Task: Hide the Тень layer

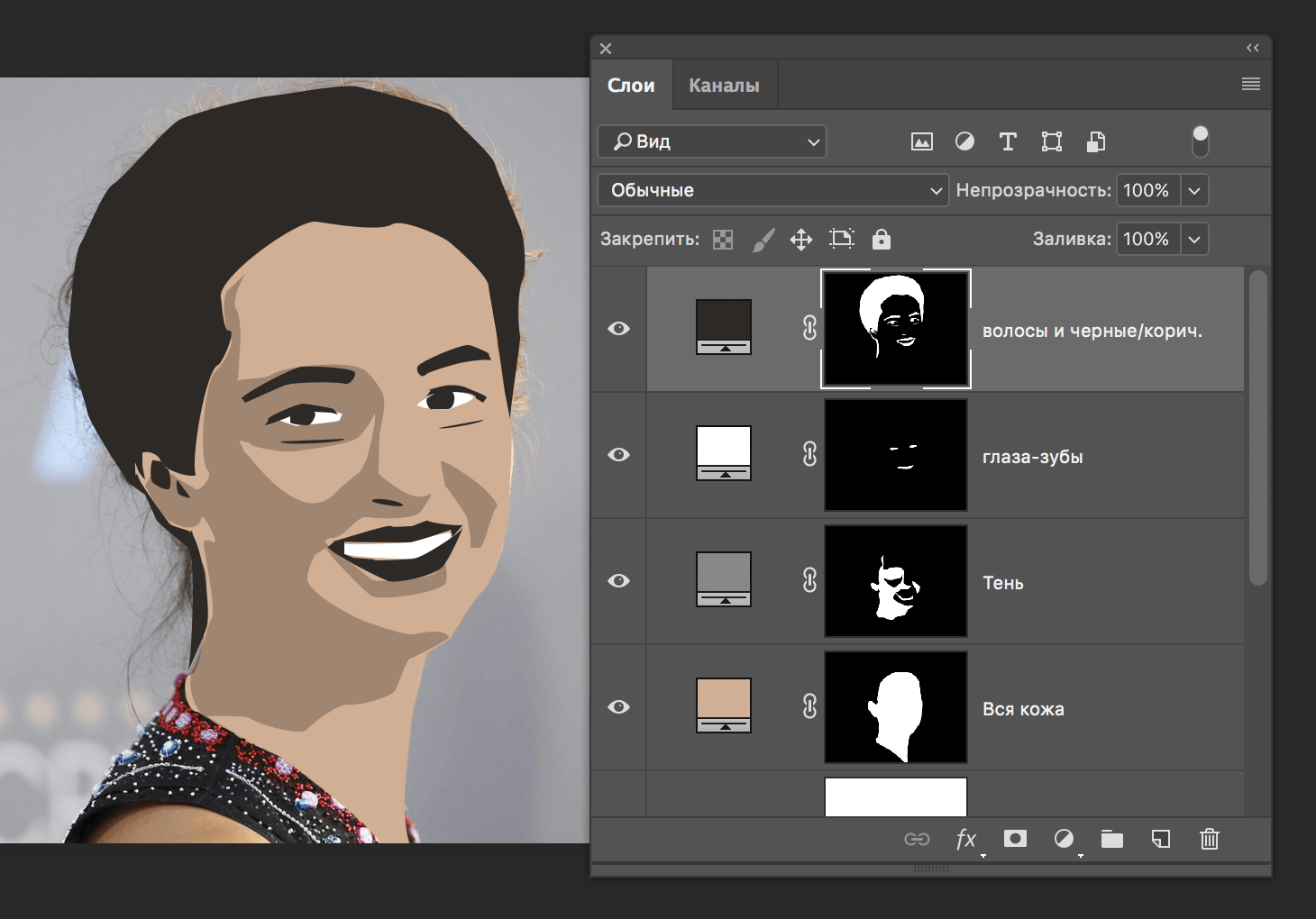Action: [618, 581]
